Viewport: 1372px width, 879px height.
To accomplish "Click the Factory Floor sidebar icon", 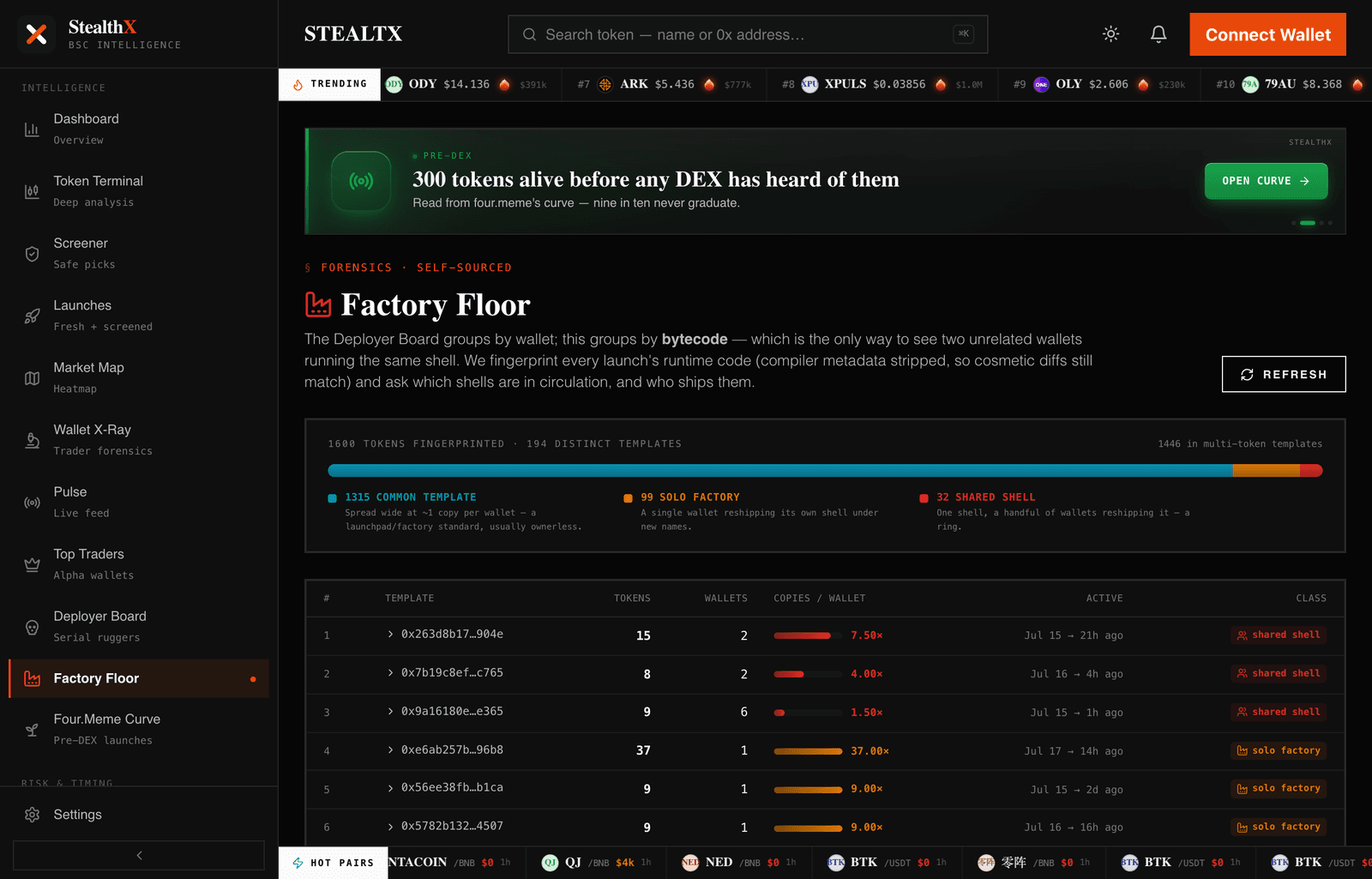I will [32, 678].
